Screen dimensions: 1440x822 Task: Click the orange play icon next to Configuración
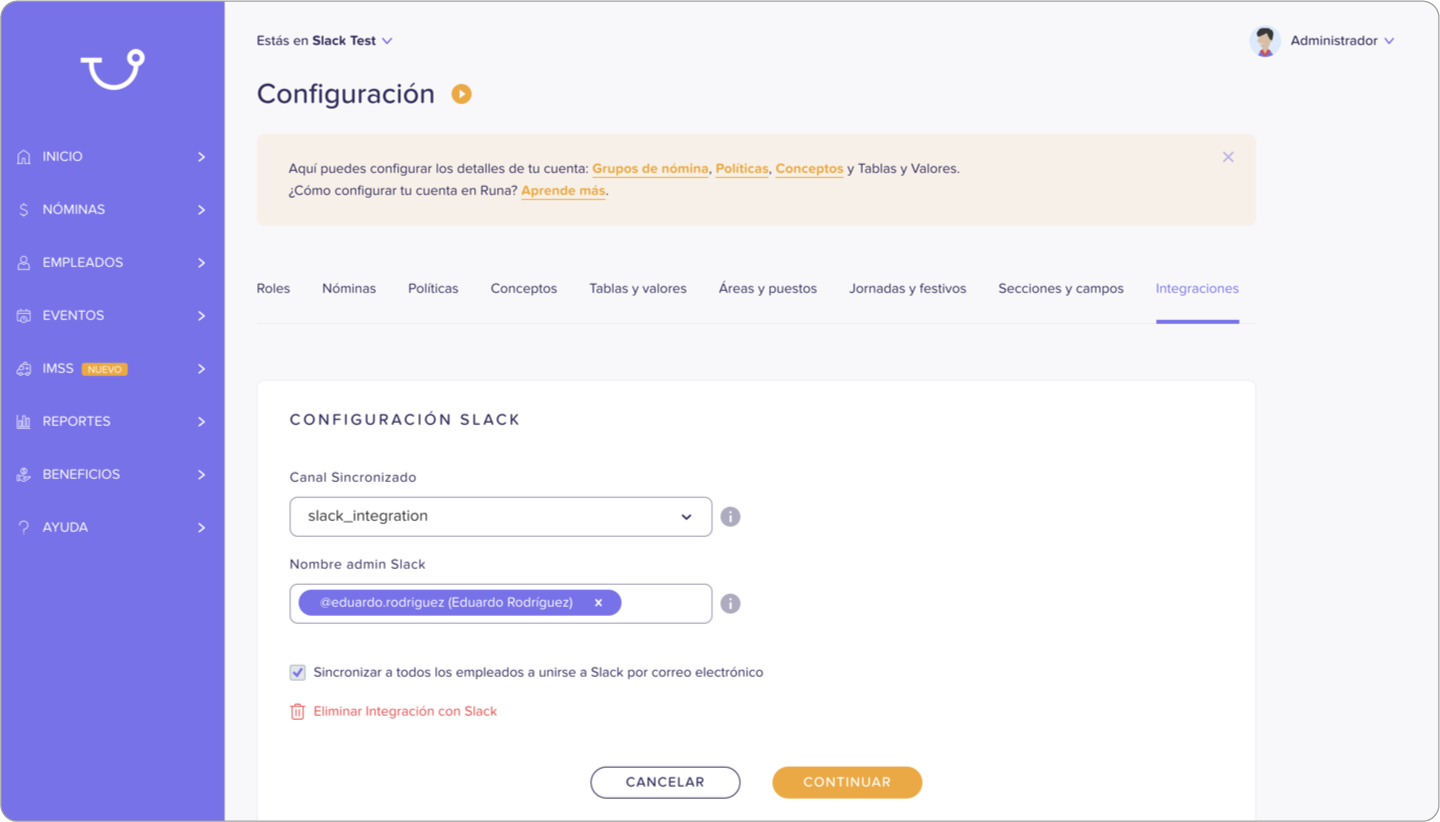pos(461,94)
